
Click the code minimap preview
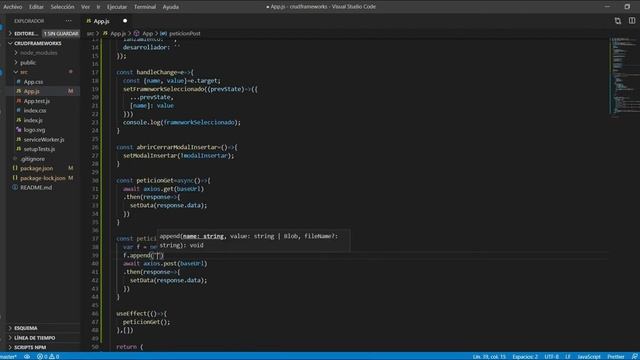(x=624, y=78)
